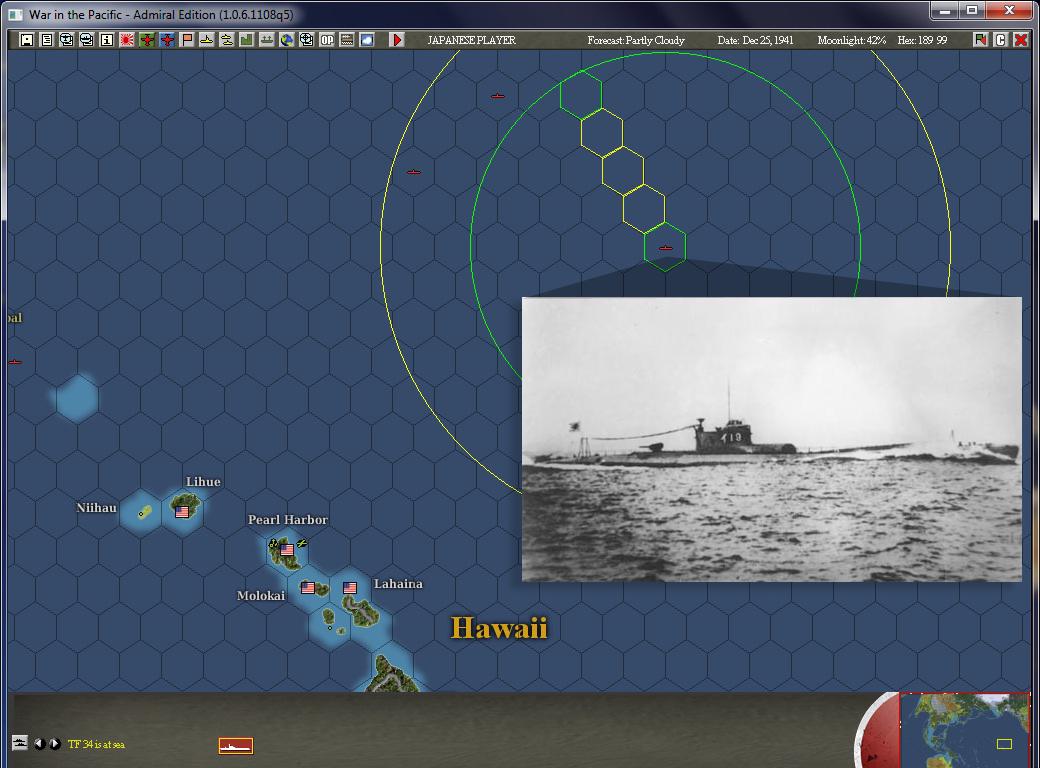The height and width of the screenshot is (768, 1040).
Task: Click the Japanese rising sun flag icon
Action: 127,40
